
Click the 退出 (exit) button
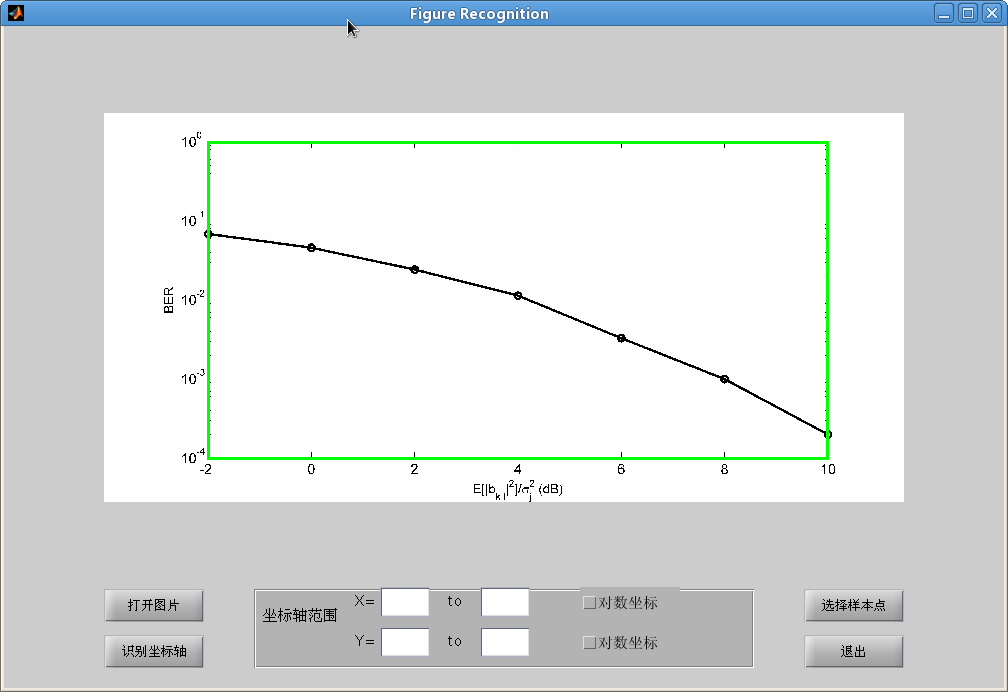pyautogui.click(x=854, y=651)
